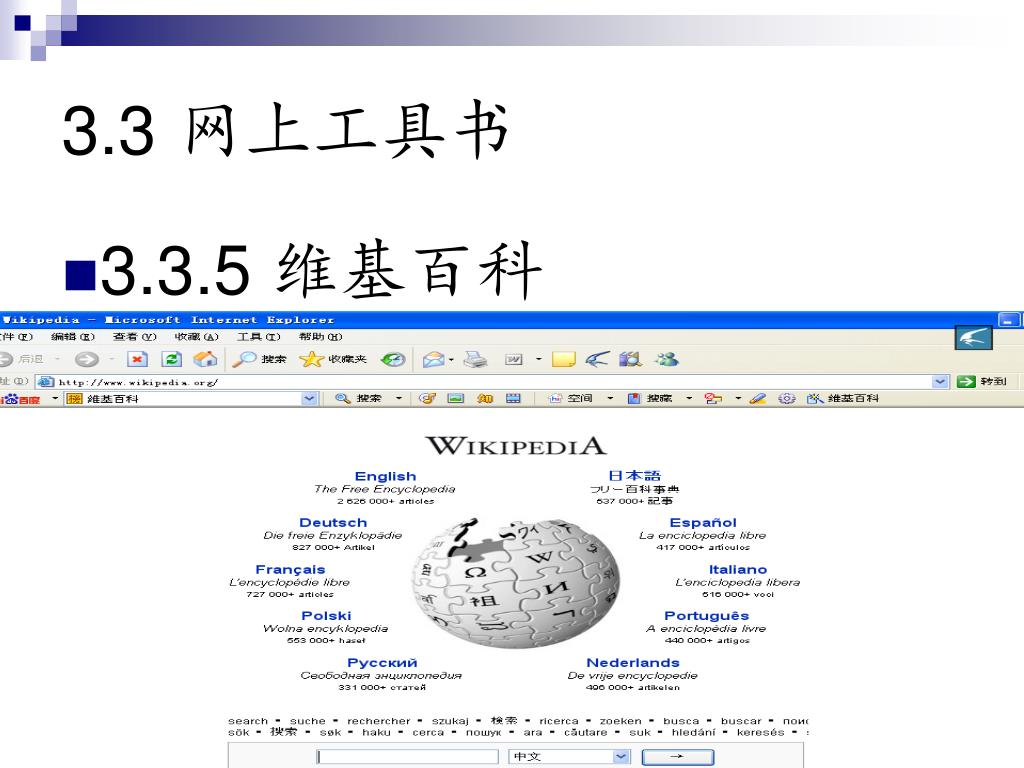The image size is (1024, 768).
Task: Click the Forward arrow button
Action: coord(87,359)
